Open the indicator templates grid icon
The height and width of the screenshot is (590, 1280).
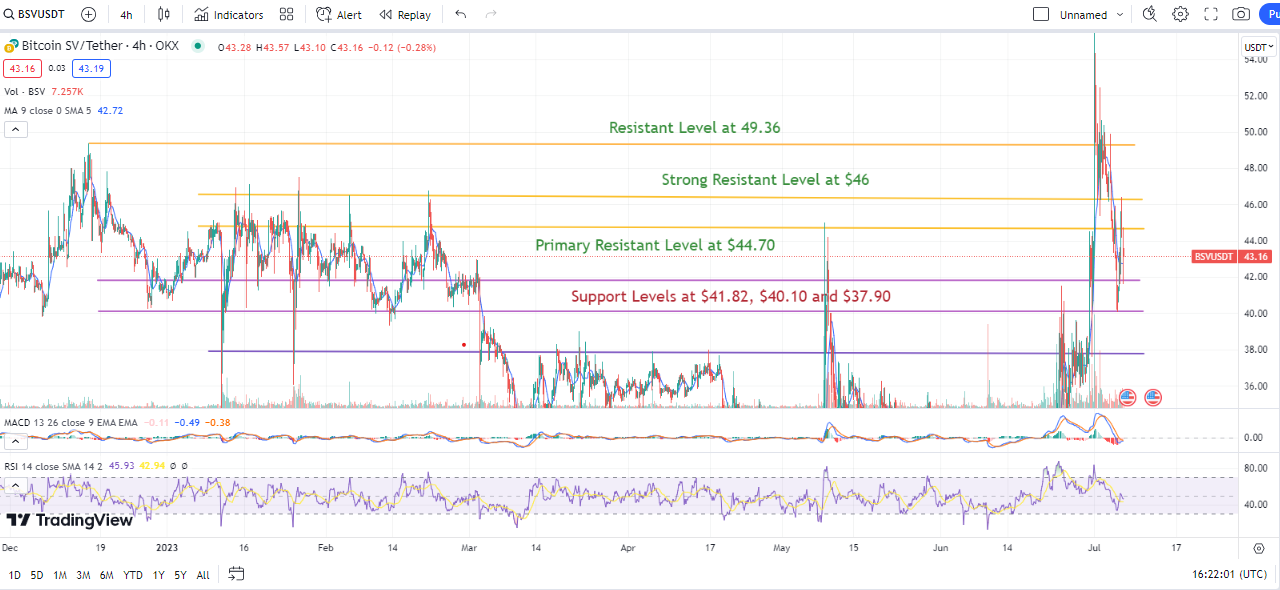pyautogui.click(x=287, y=14)
